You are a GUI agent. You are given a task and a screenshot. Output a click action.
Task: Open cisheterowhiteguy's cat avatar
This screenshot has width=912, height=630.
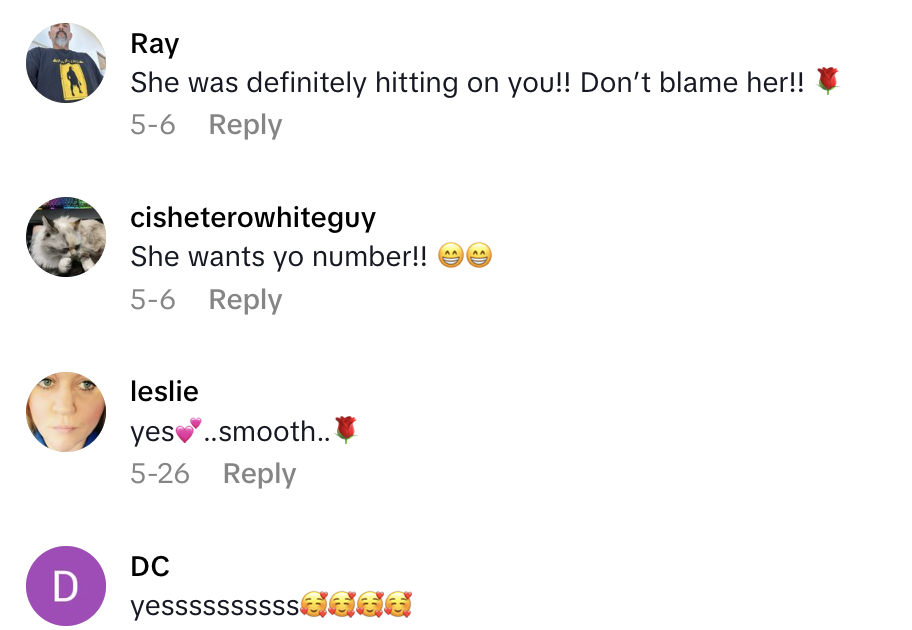click(x=66, y=237)
